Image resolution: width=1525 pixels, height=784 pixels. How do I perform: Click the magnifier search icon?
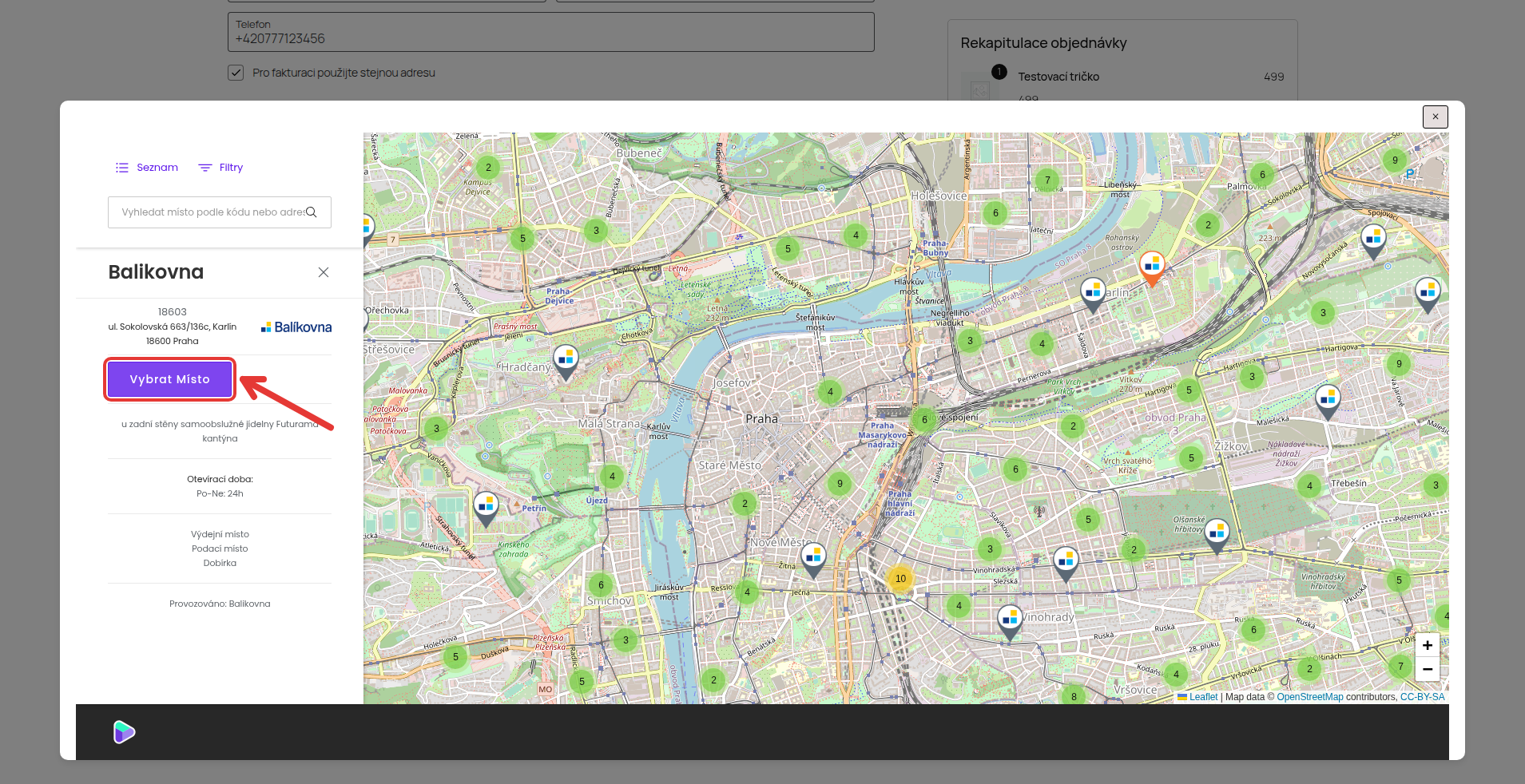[x=312, y=212]
